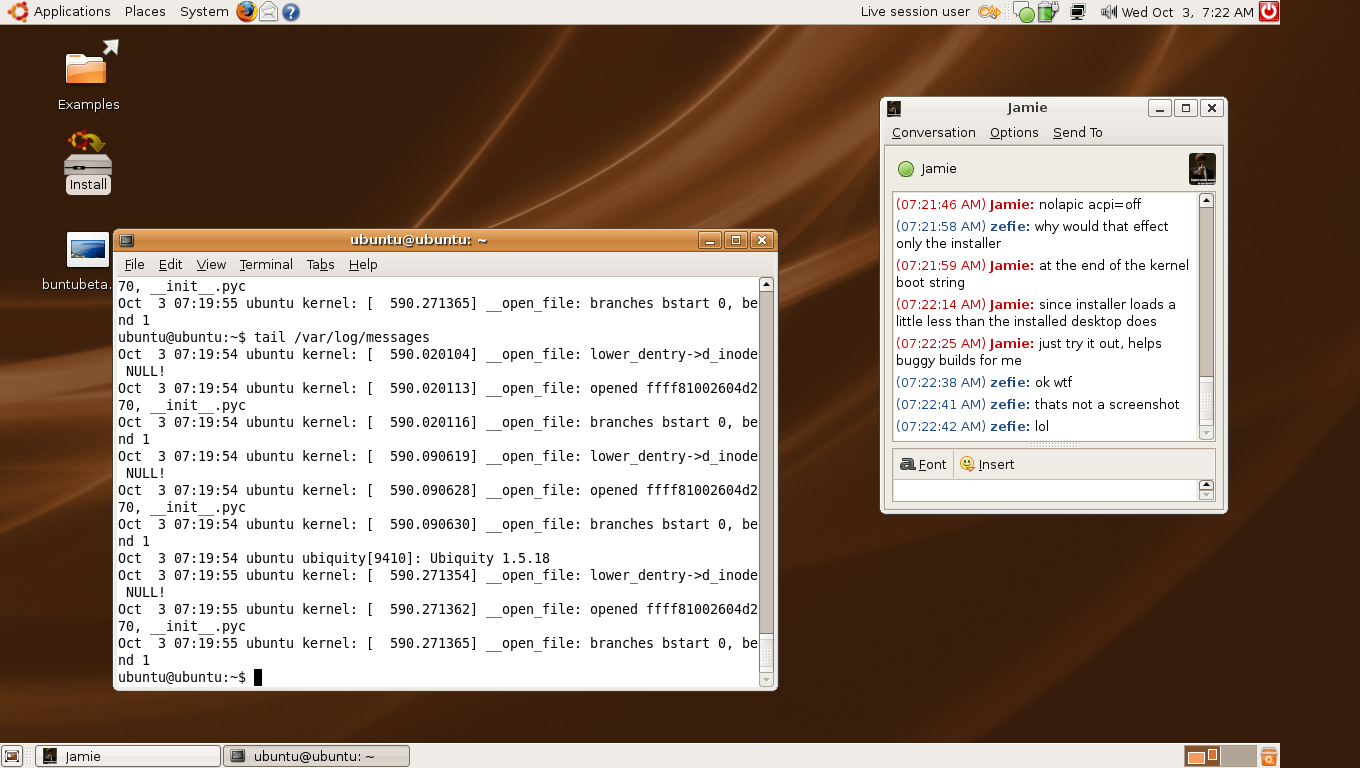Open the Evolution mail launcher icon
1360x768 pixels.
tap(268, 12)
